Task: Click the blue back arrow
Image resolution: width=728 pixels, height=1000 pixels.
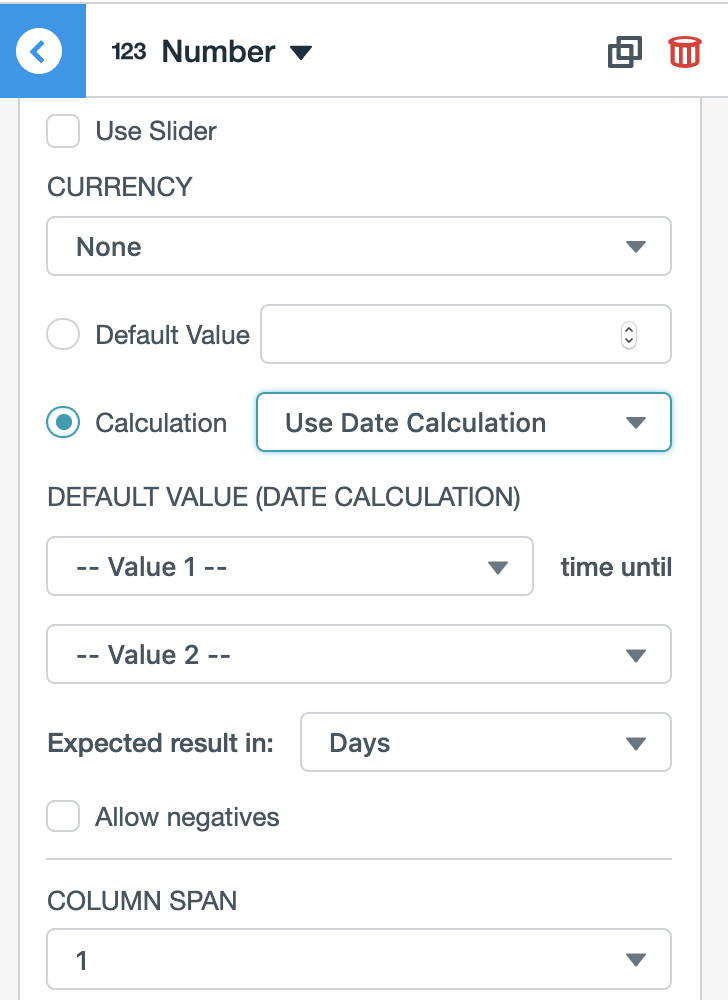Action: [40, 51]
